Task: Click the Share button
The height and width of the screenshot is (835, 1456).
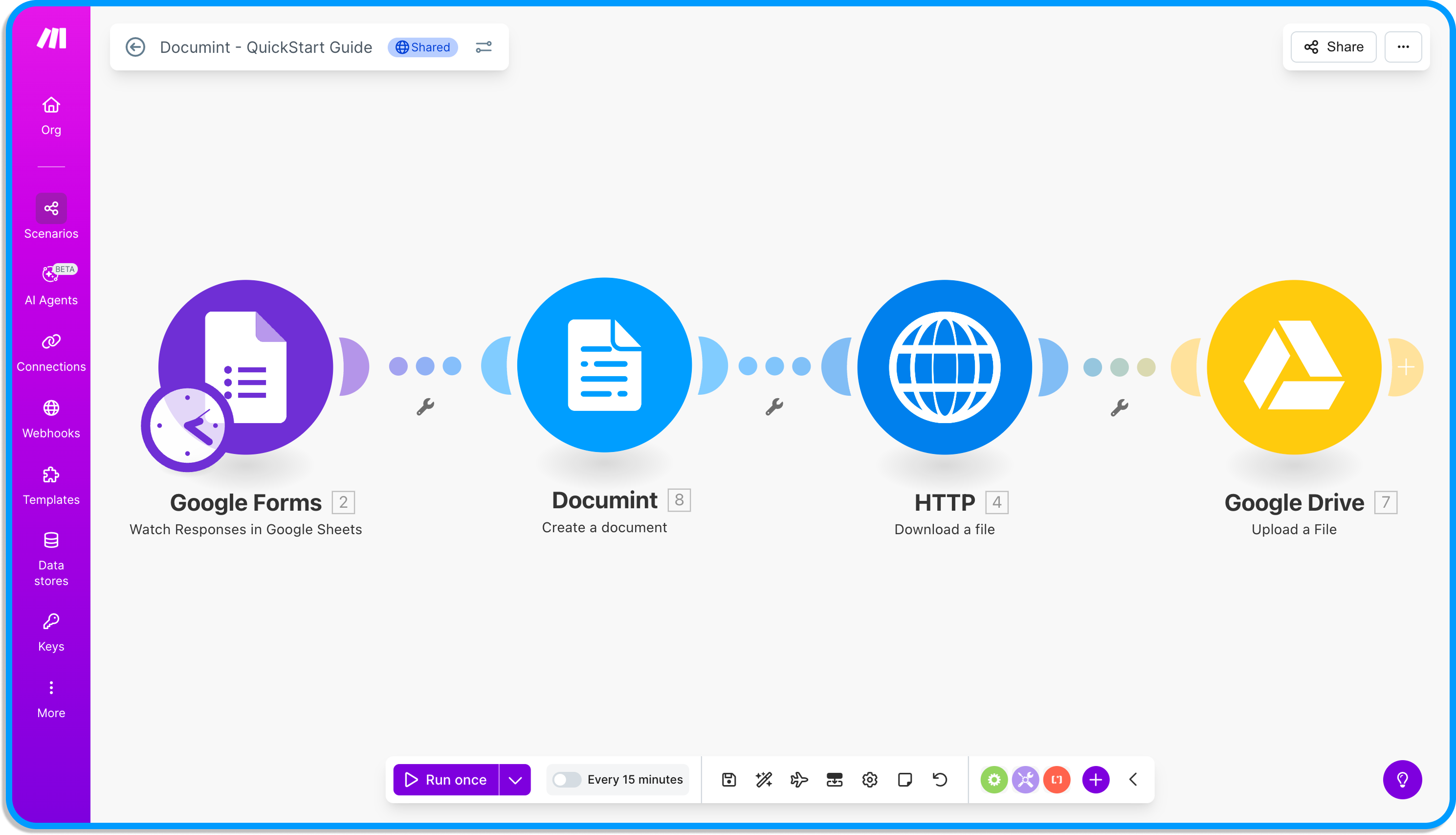Action: [1333, 47]
